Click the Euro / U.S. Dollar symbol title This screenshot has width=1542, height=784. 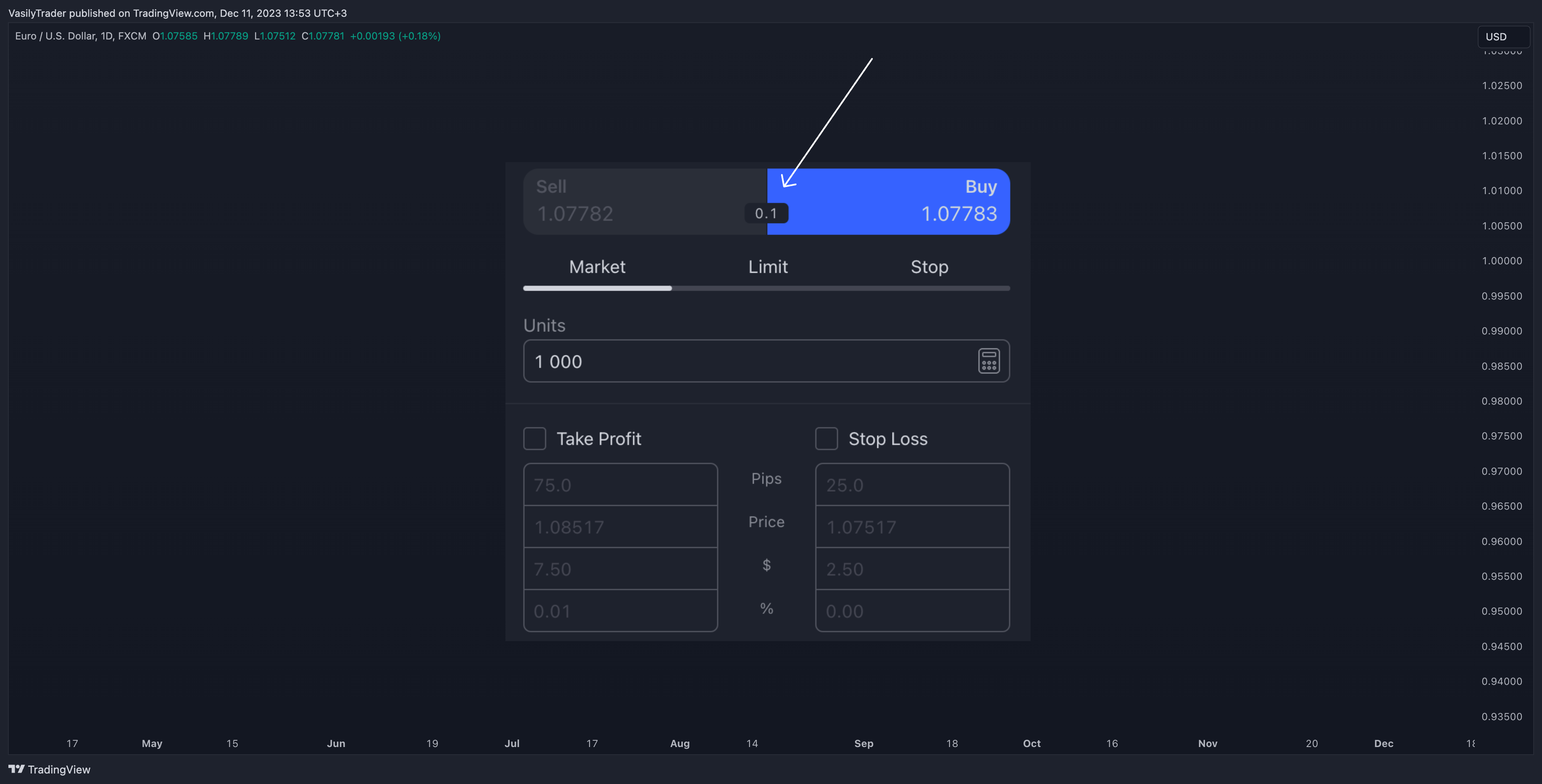55,36
